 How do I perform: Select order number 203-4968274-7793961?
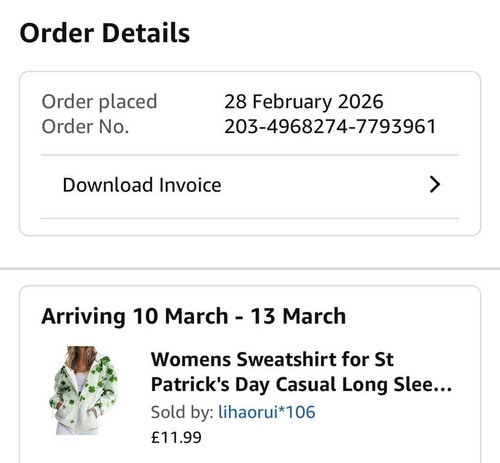click(330, 127)
